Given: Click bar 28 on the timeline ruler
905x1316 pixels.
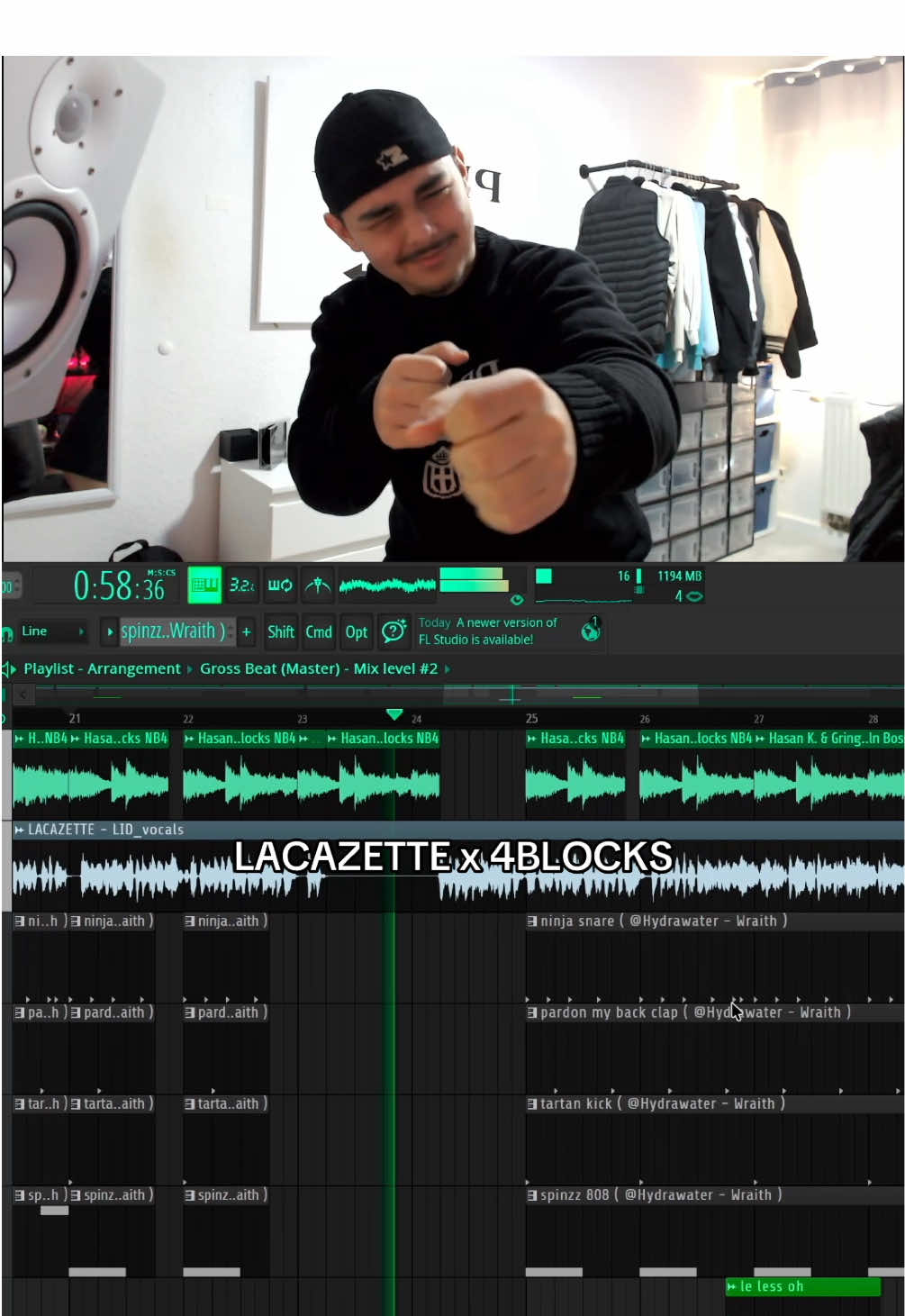Looking at the screenshot, I should (873, 719).
